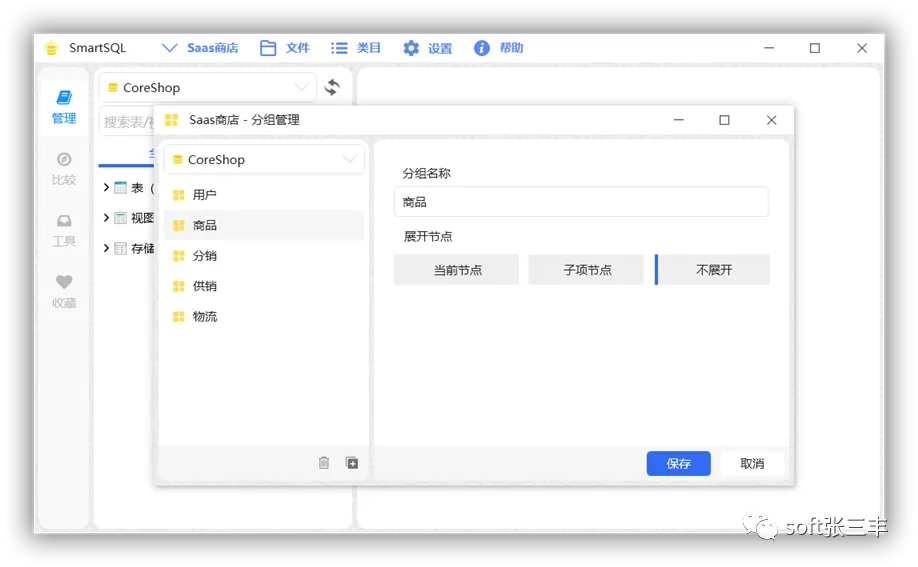Open CoreShop database dropdown in main window

point(208,87)
